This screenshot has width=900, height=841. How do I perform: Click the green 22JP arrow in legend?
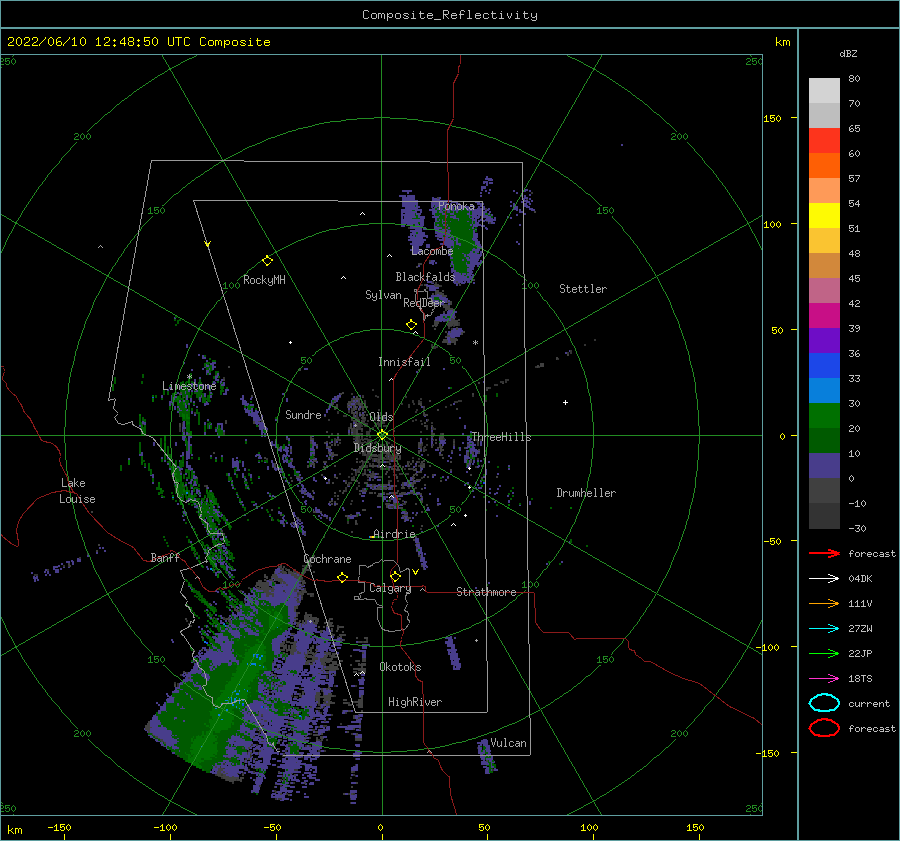(824, 653)
